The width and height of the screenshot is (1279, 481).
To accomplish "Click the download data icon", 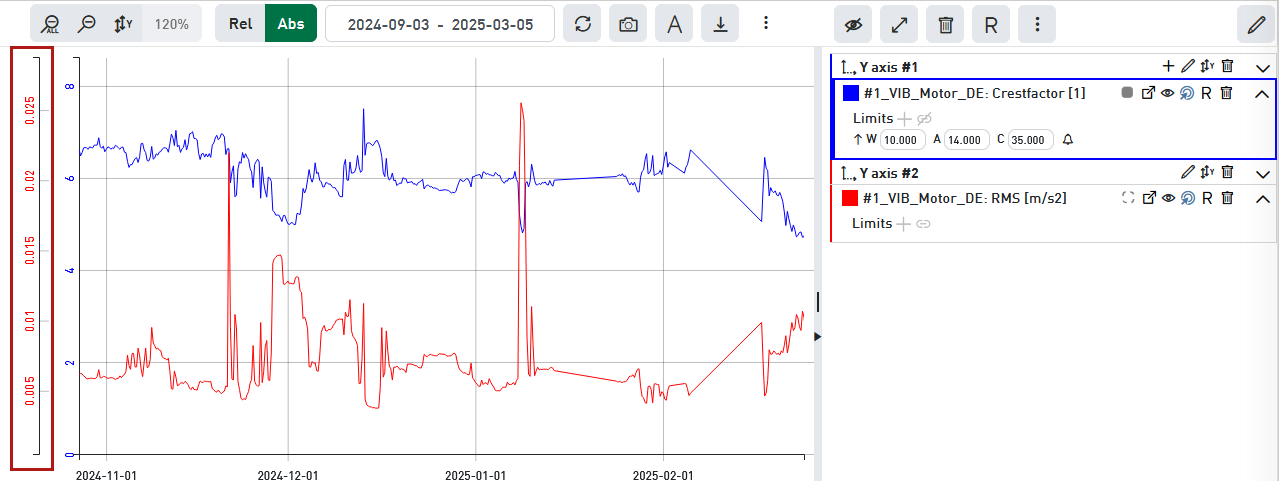I will click(x=720, y=24).
